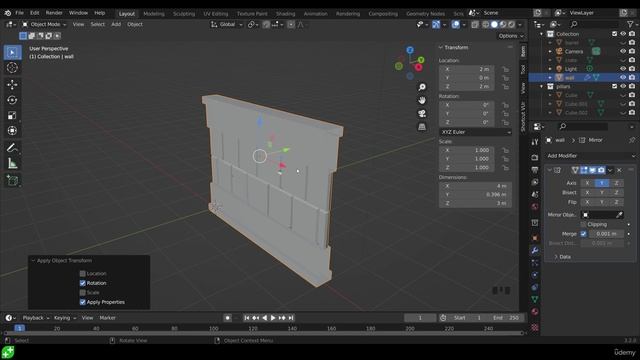Collapse the pillars collection in outliner
This screenshot has height=360, width=640.
click(x=542, y=87)
